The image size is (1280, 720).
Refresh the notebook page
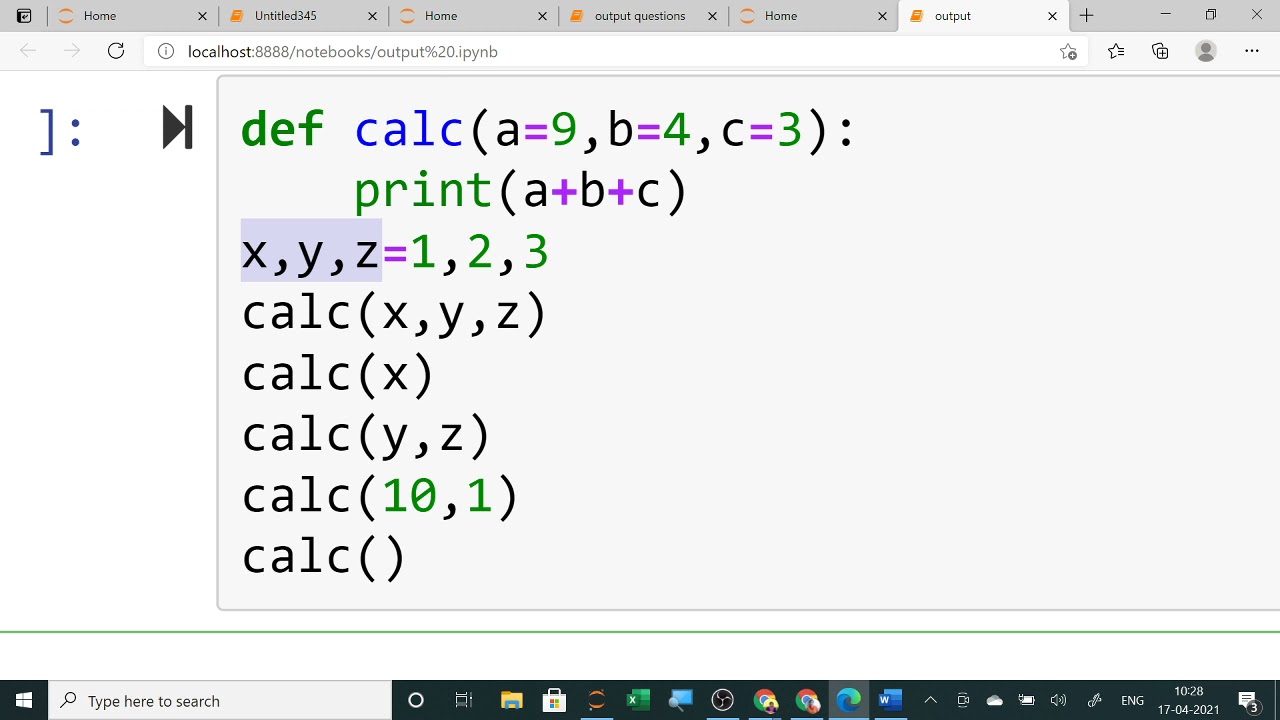[x=116, y=51]
